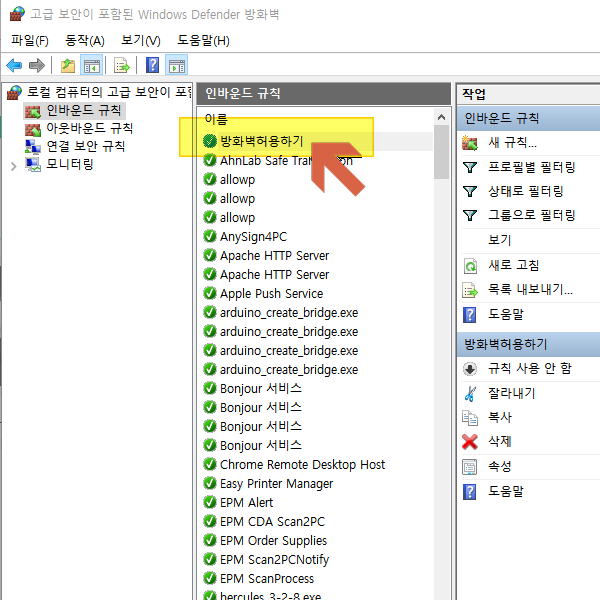The height and width of the screenshot is (600, 600).
Task: Open the 보기 action submenu
Action: click(499, 240)
